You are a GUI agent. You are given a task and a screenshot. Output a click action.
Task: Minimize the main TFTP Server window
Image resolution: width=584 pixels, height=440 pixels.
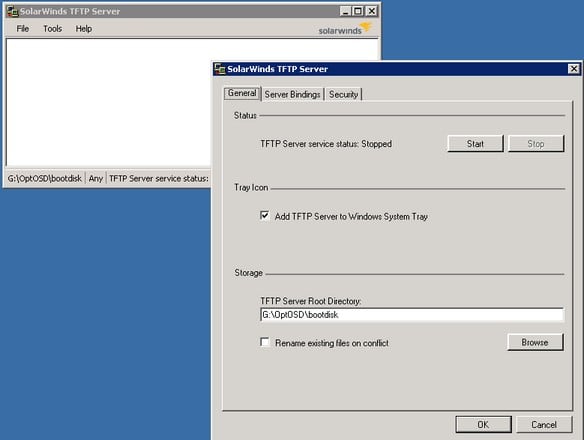coord(345,12)
